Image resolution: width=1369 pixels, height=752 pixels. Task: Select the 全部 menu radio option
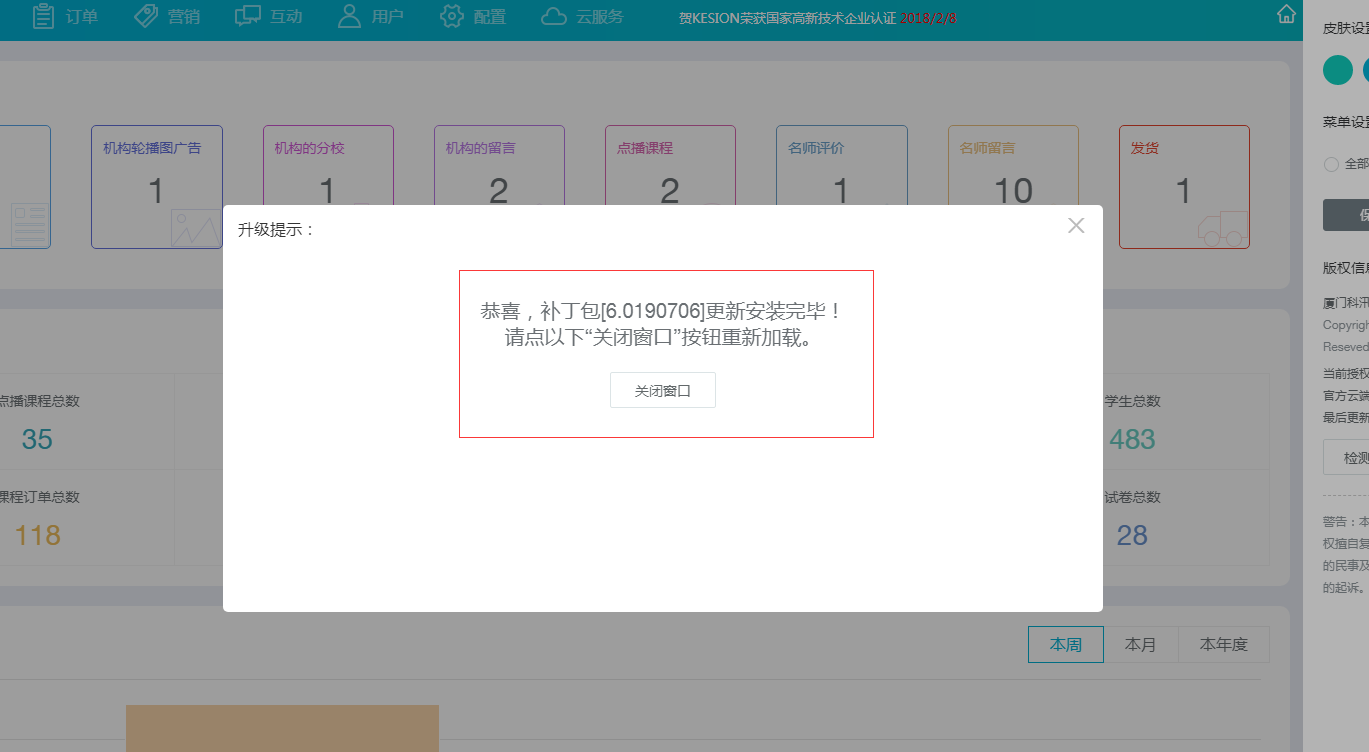coord(1331,164)
